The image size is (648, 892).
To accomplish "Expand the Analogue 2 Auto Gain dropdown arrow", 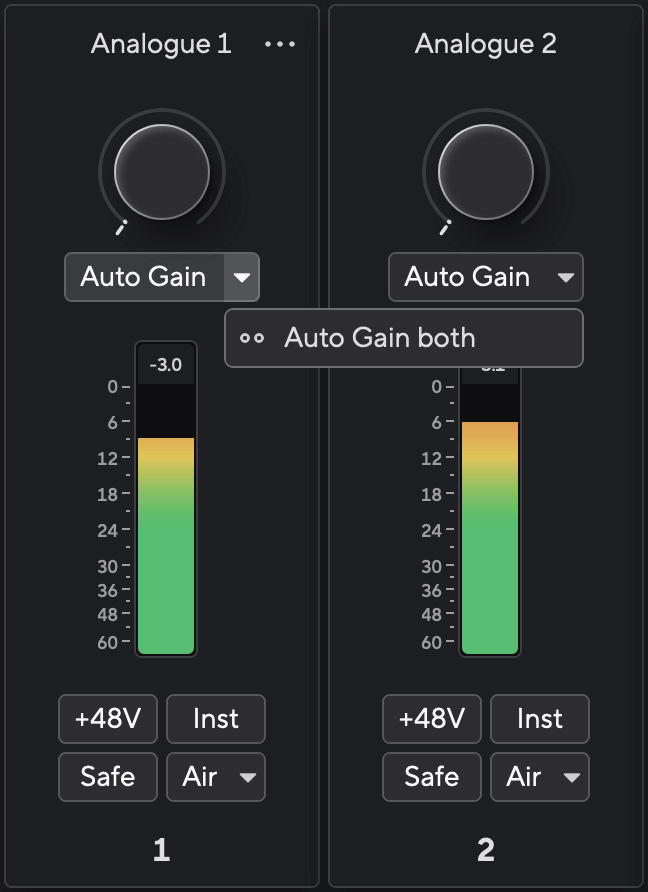I will tap(566, 277).
